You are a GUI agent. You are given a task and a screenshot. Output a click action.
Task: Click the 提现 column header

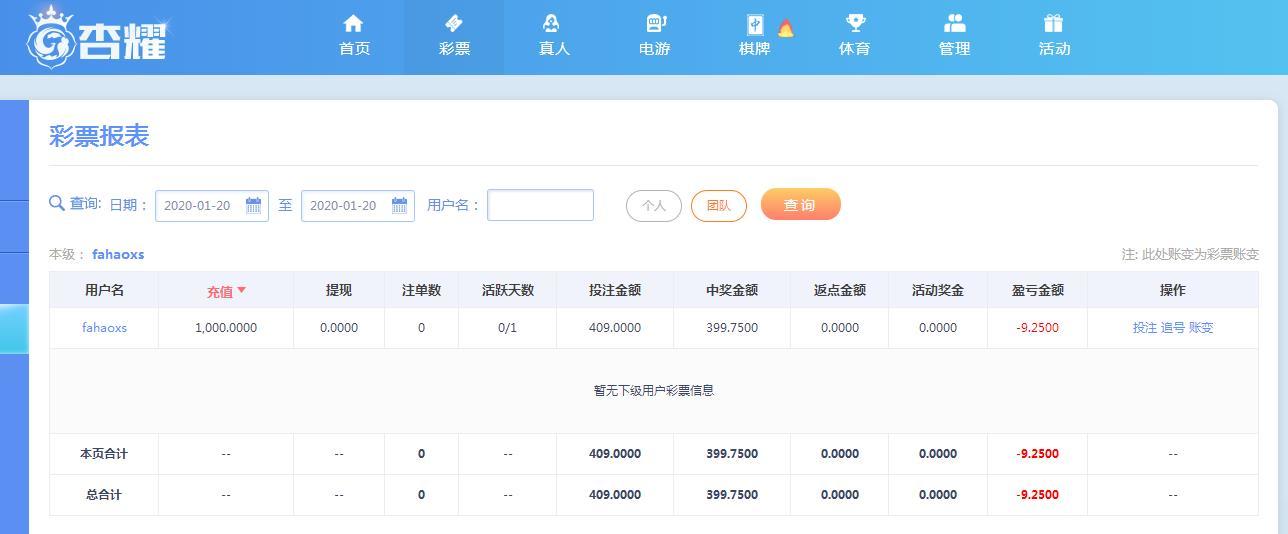click(x=339, y=290)
